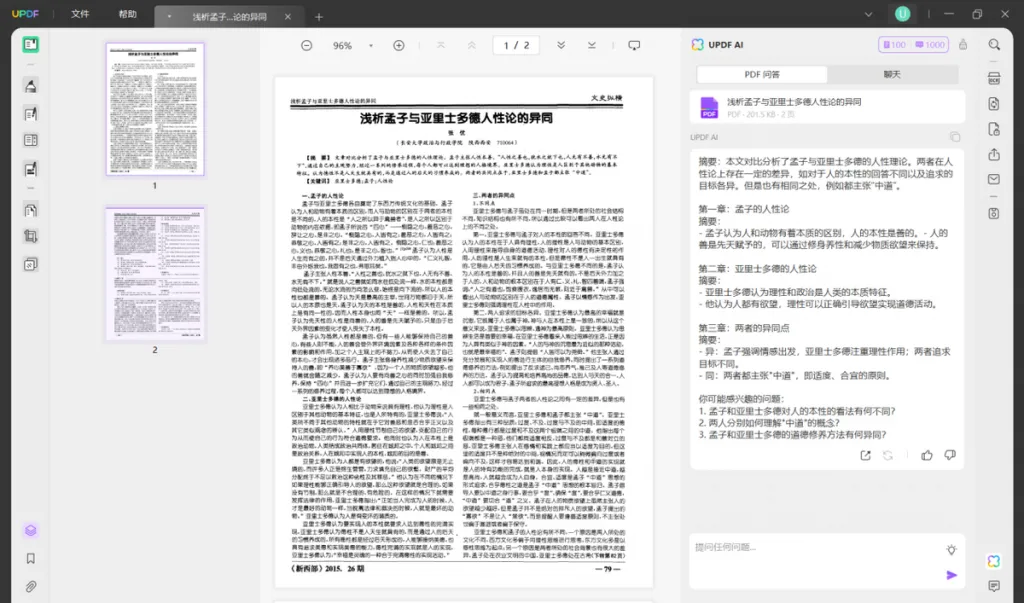
Task: Jump to the last page
Action: tap(591, 45)
